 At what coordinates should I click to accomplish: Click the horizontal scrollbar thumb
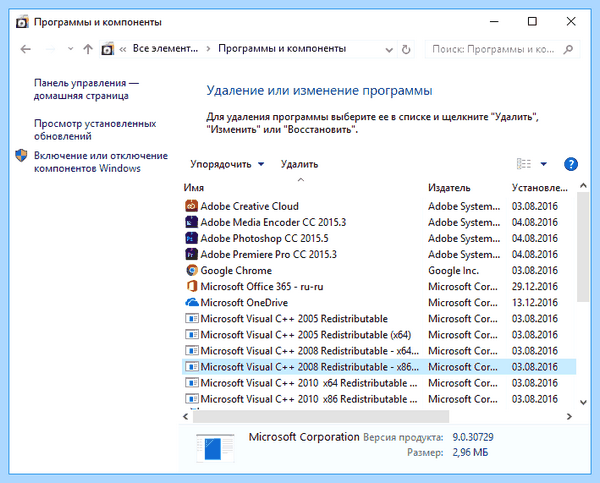pyautogui.click(x=321, y=416)
